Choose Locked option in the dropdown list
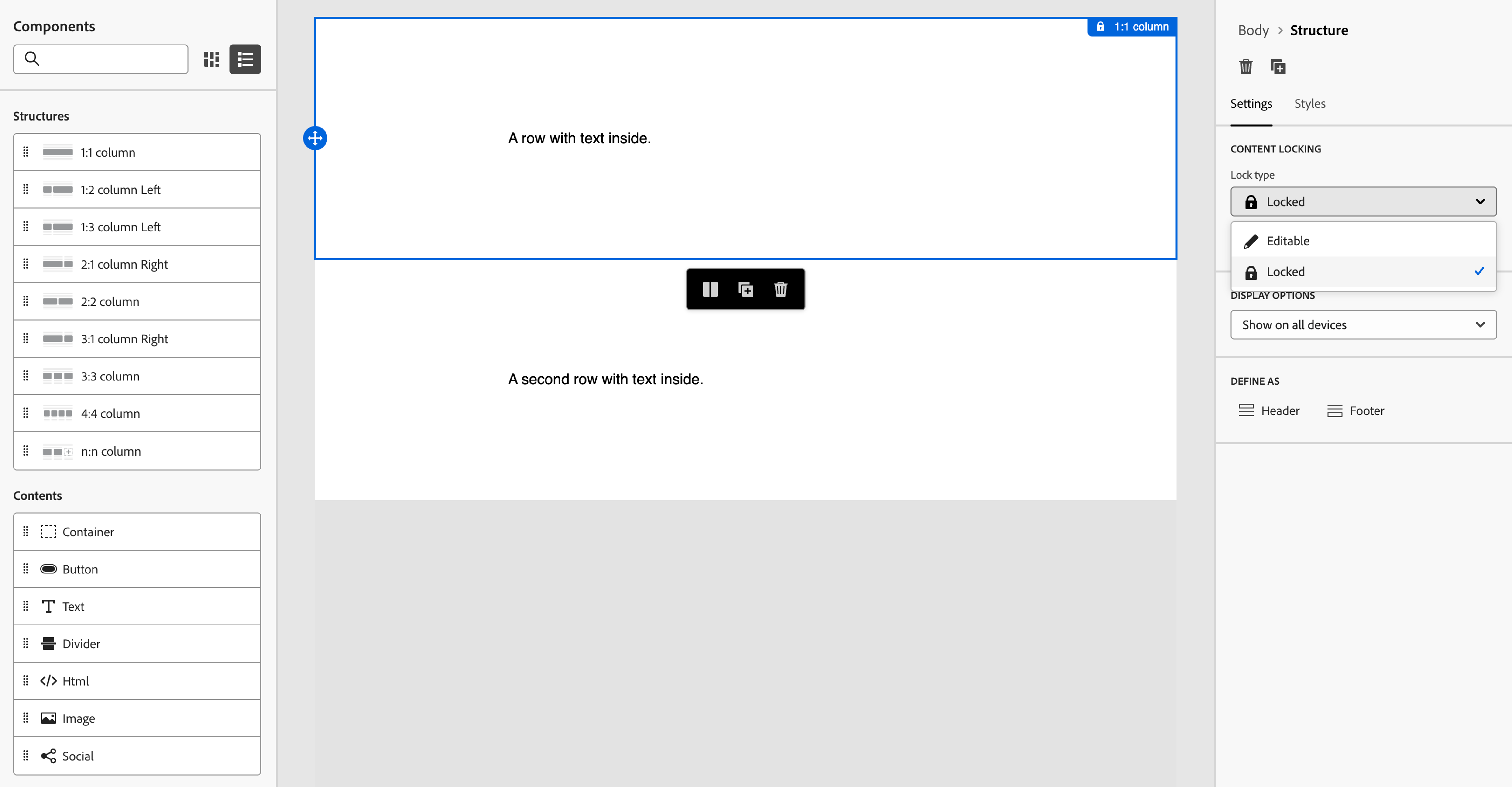The image size is (1512, 787). pyautogui.click(x=1364, y=272)
